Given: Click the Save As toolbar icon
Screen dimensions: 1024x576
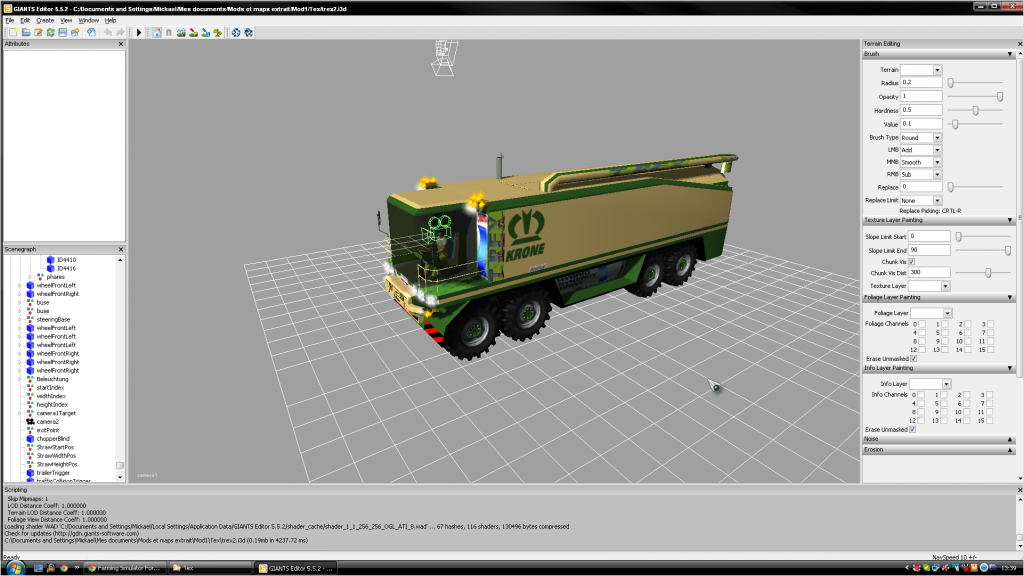Looking at the screenshot, I should (75, 33).
